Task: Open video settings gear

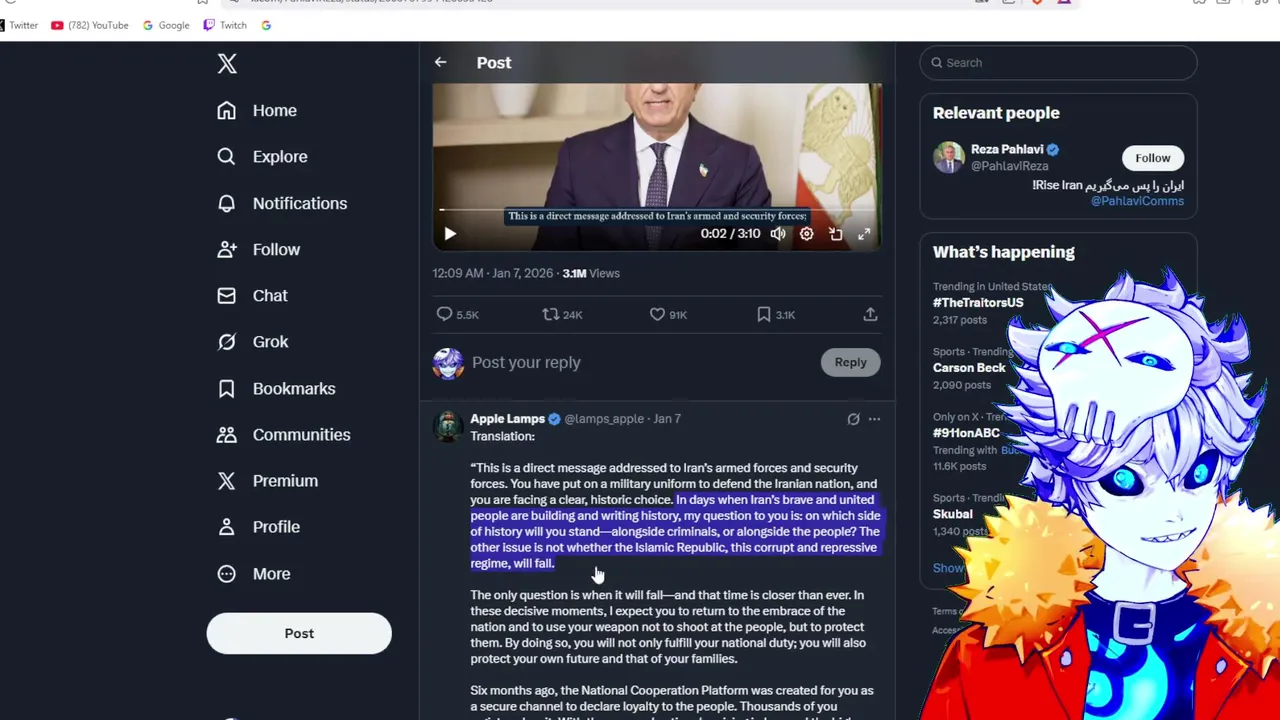Action: click(807, 234)
